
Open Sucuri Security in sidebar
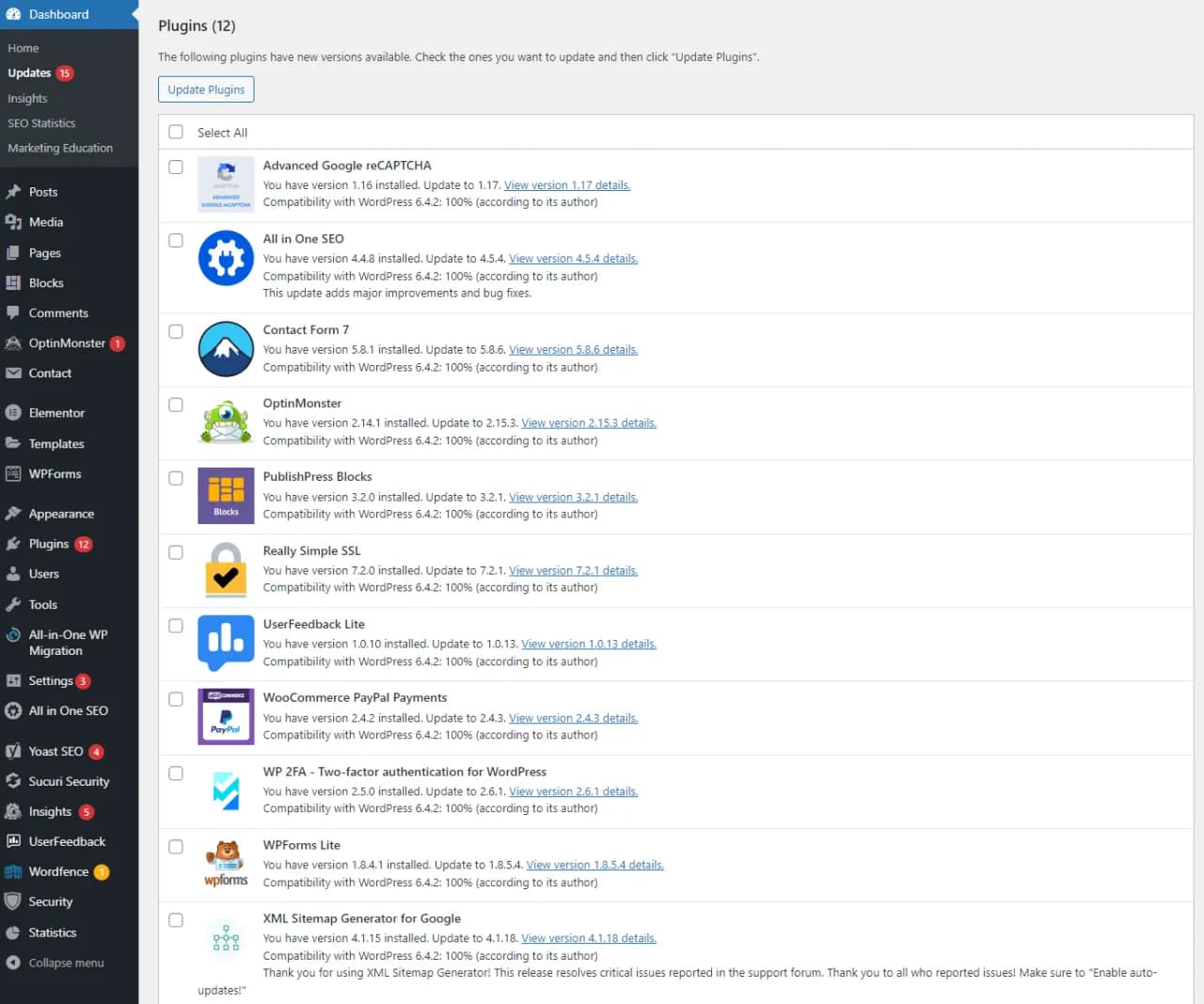tap(69, 781)
